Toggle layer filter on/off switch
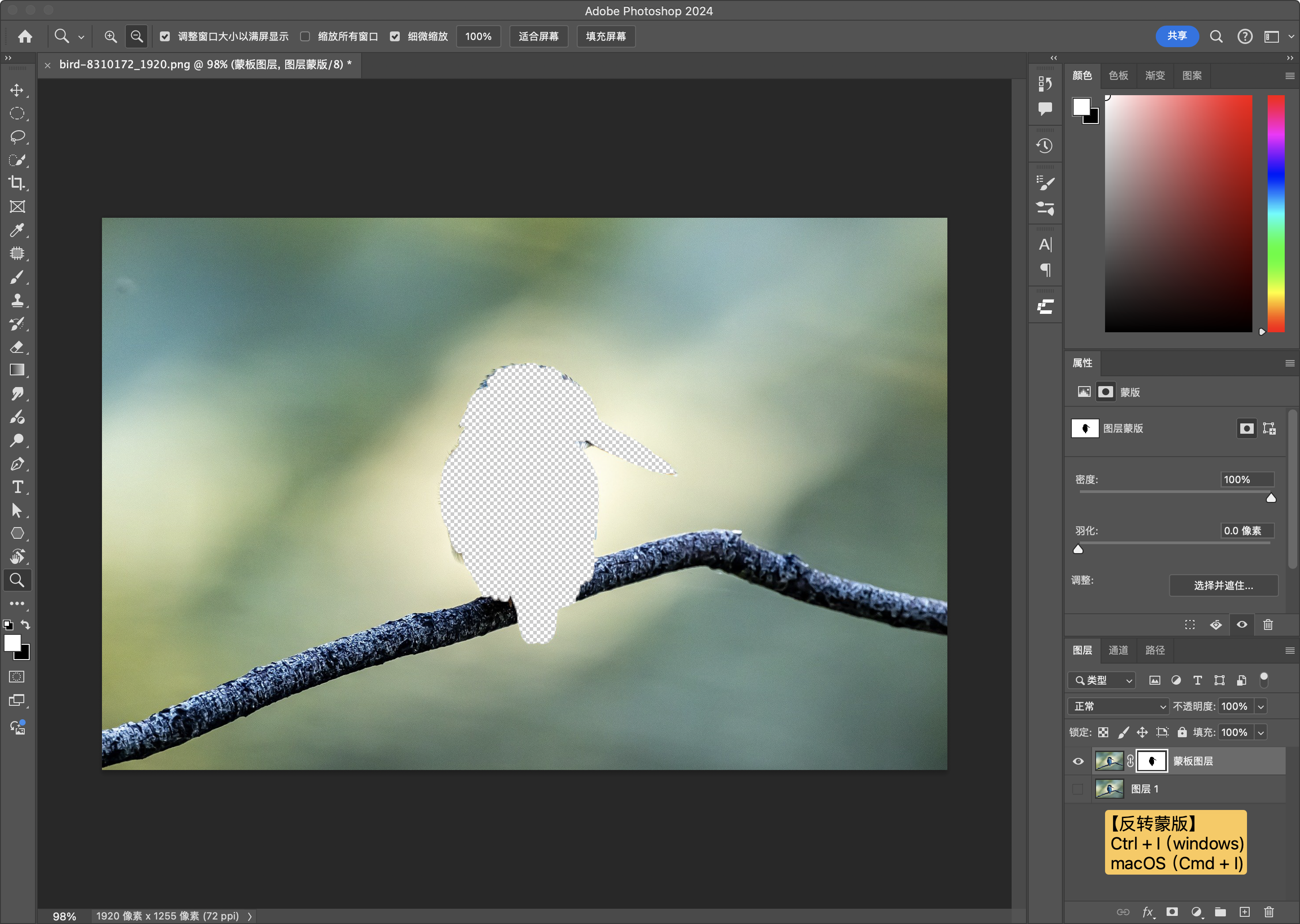The image size is (1300, 924). click(1264, 680)
